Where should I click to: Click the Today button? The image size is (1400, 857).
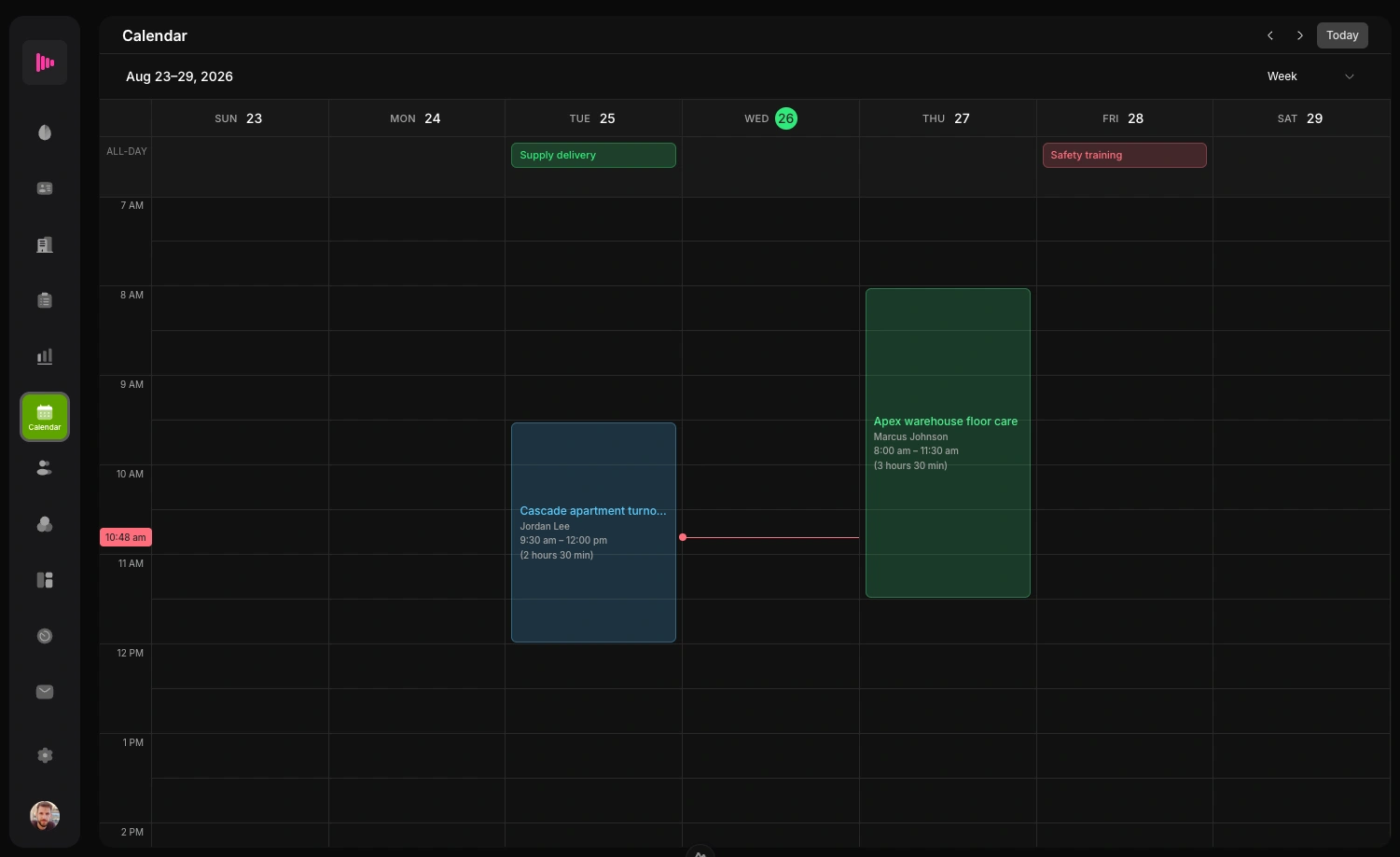click(x=1342, y=35)
